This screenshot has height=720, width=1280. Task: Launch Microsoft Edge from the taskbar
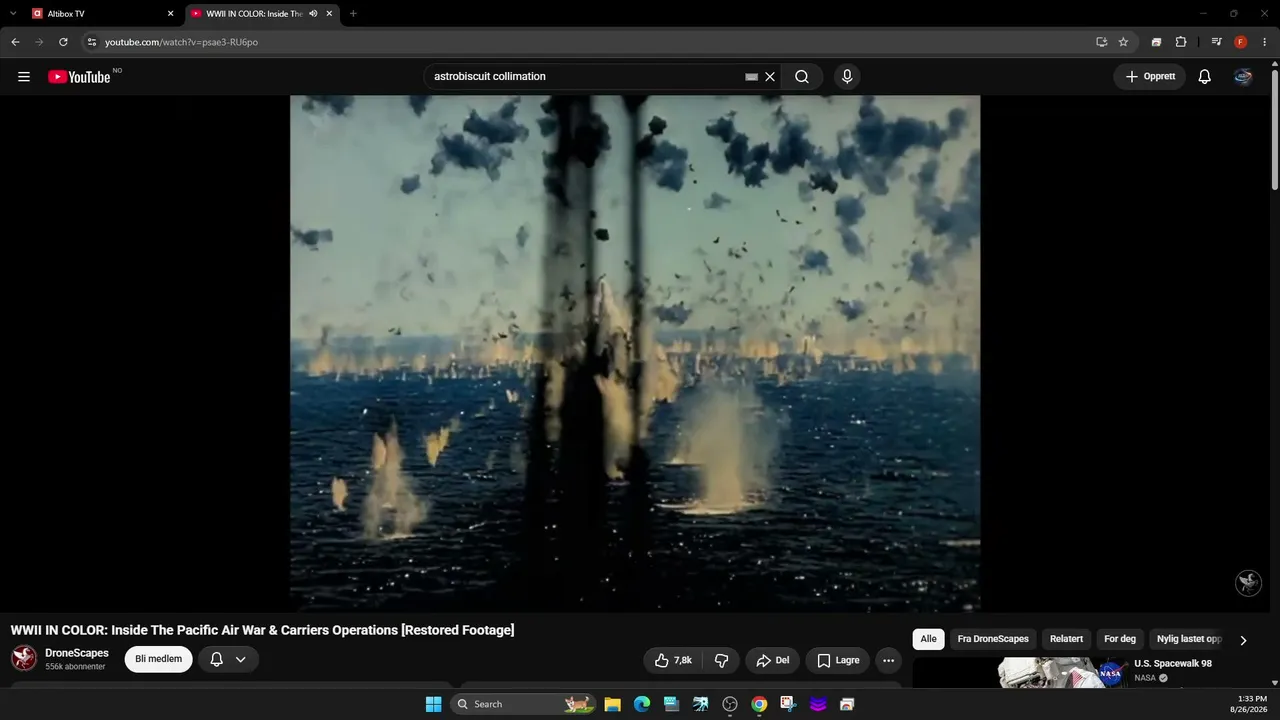coord(642,704)
